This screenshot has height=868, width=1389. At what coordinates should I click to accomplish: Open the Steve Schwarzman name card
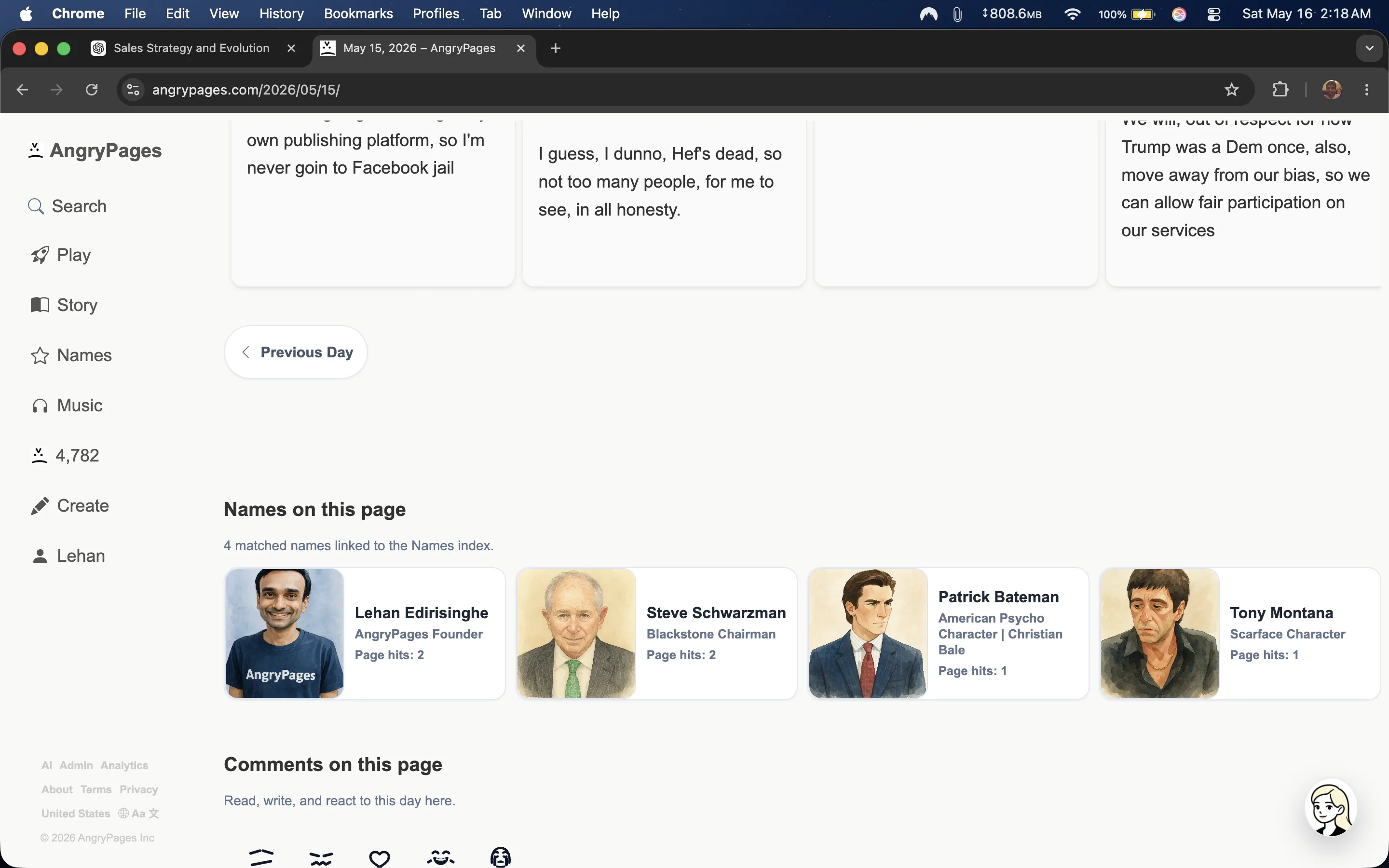[x=656, y=633]
